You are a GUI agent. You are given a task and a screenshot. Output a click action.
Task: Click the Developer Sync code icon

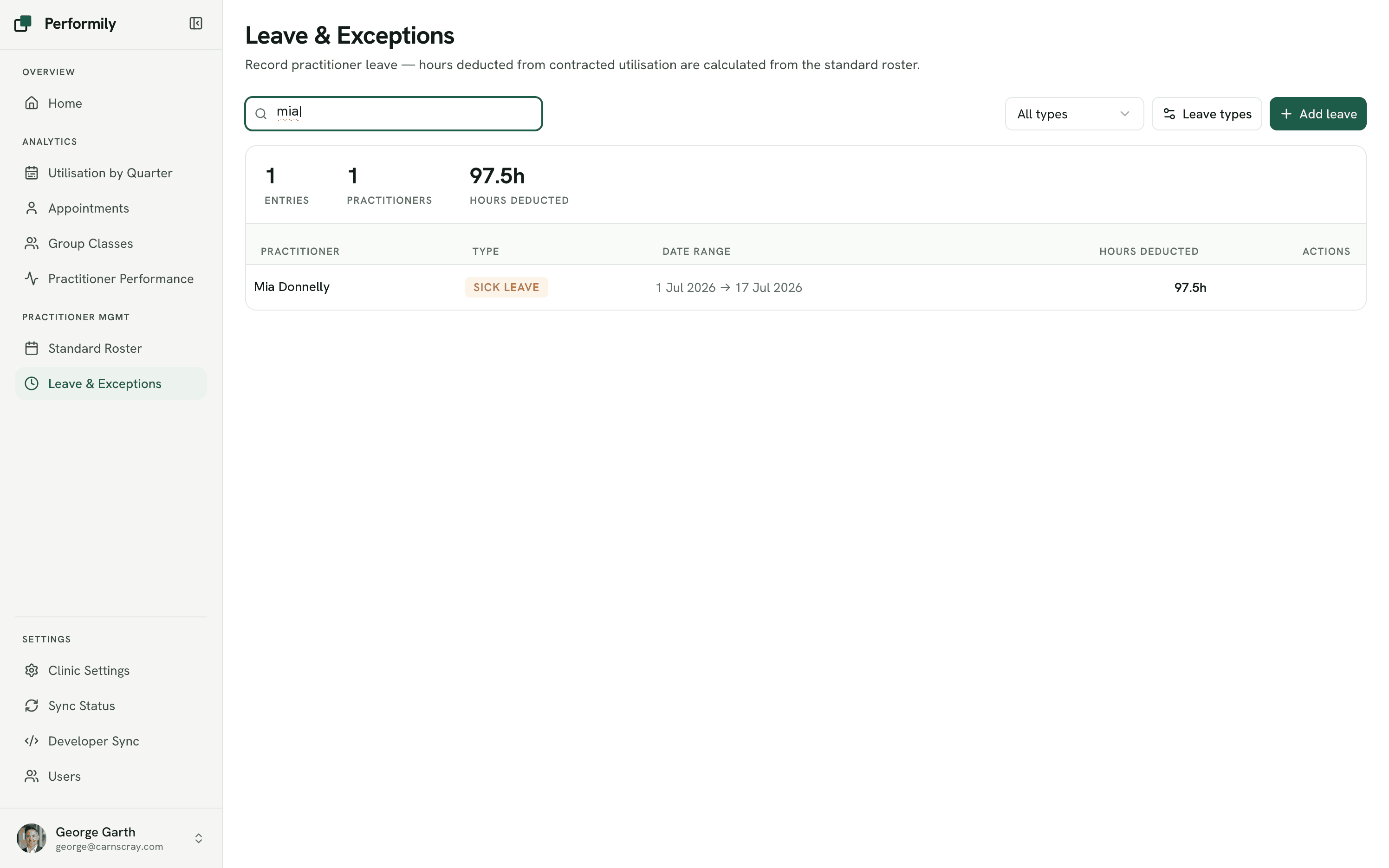coord(32,740)
